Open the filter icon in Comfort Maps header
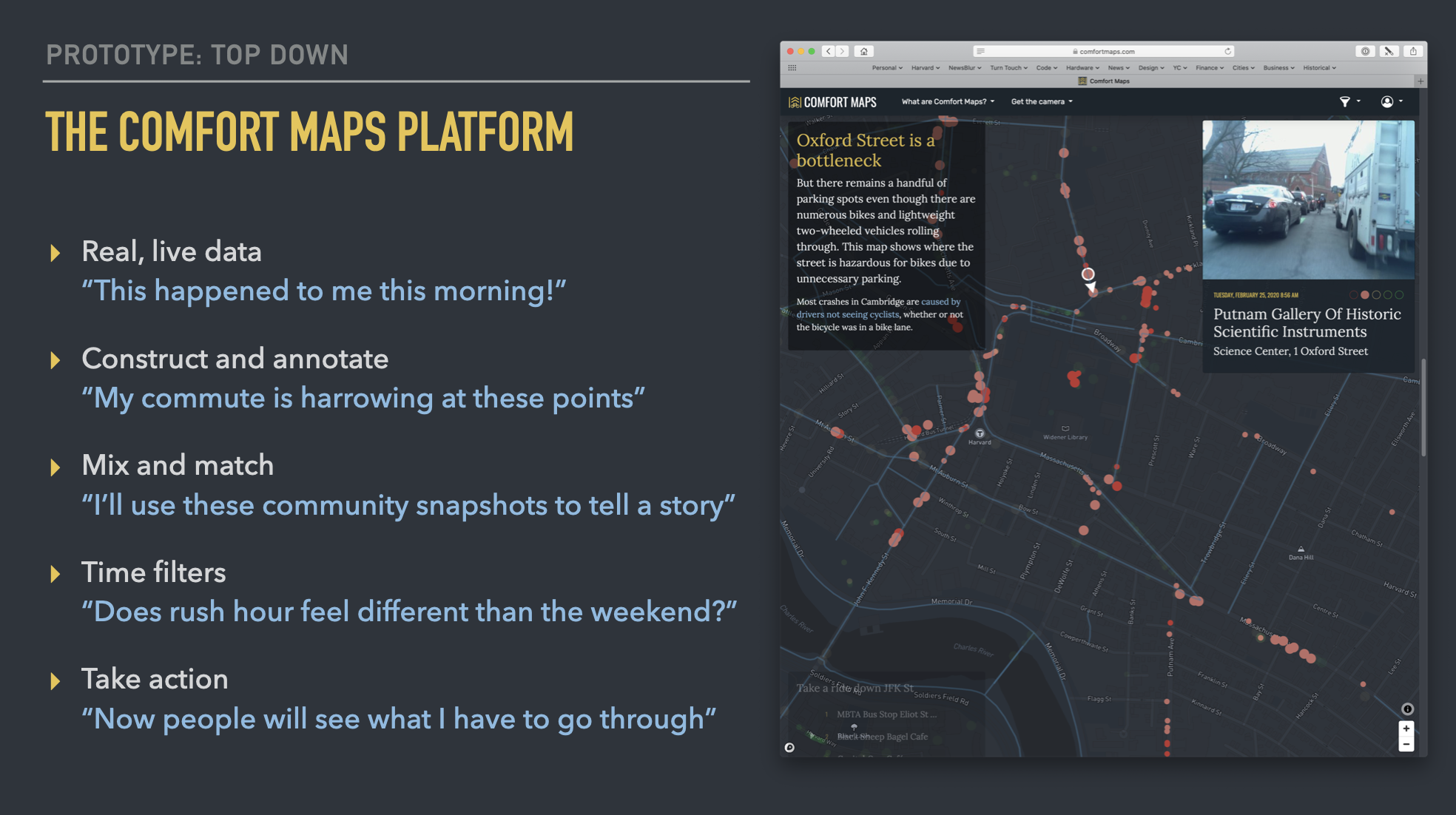The height and width of the screenshot is (815, 1456). 1345,102
